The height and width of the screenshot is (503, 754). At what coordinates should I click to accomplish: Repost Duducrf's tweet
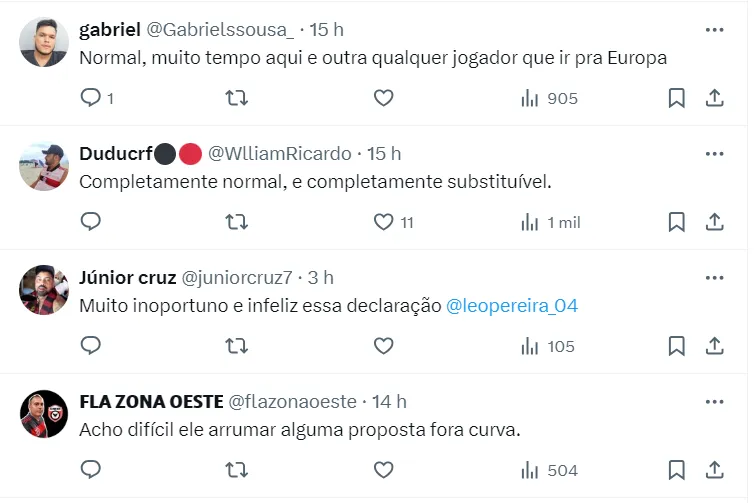[x=237, y=222]
